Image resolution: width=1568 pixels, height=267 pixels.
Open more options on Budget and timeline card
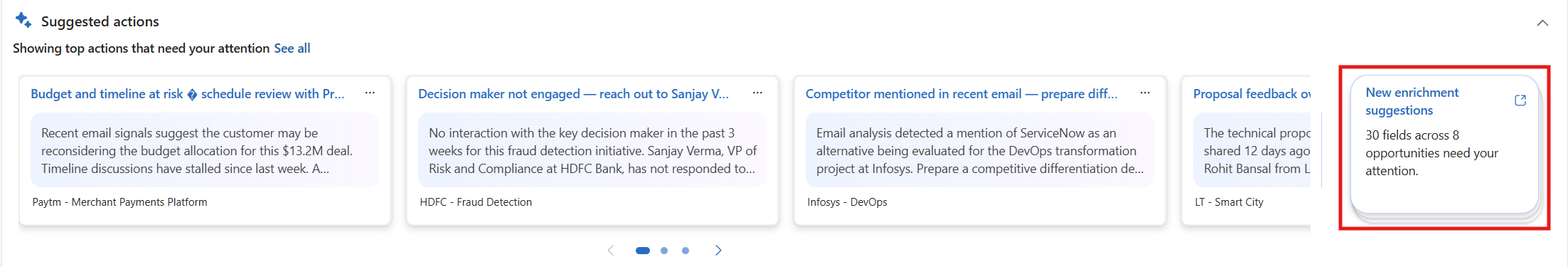pos(370,93)
